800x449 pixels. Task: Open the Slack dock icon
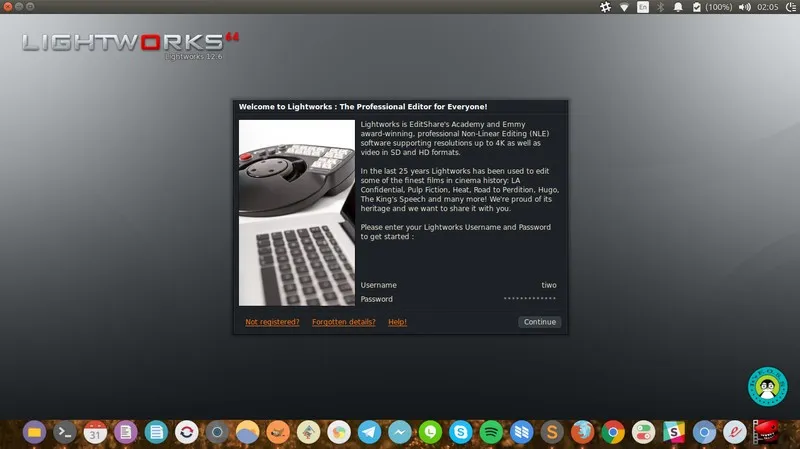pyautogui.click(x=674, y=432)
